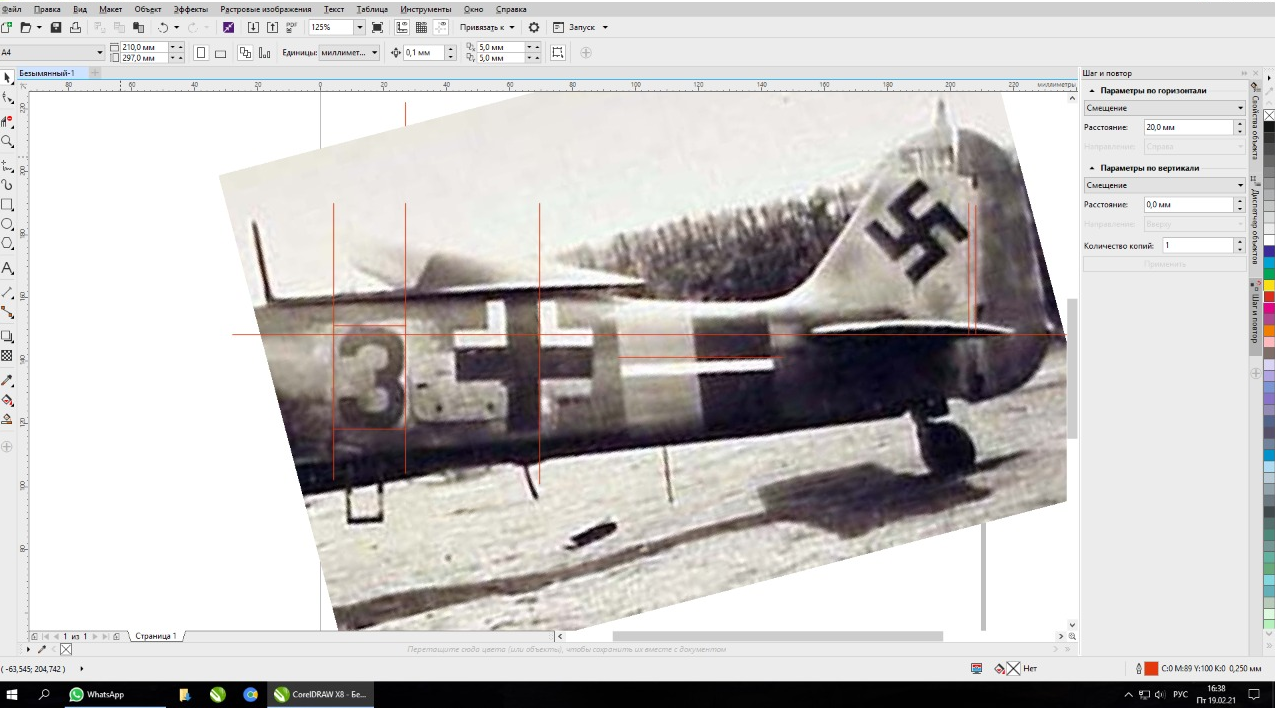This screenshot has height=709, width=1275.
Task: Select the Rectangle tool
Action: pyautogui.click(x=8, y=205)
